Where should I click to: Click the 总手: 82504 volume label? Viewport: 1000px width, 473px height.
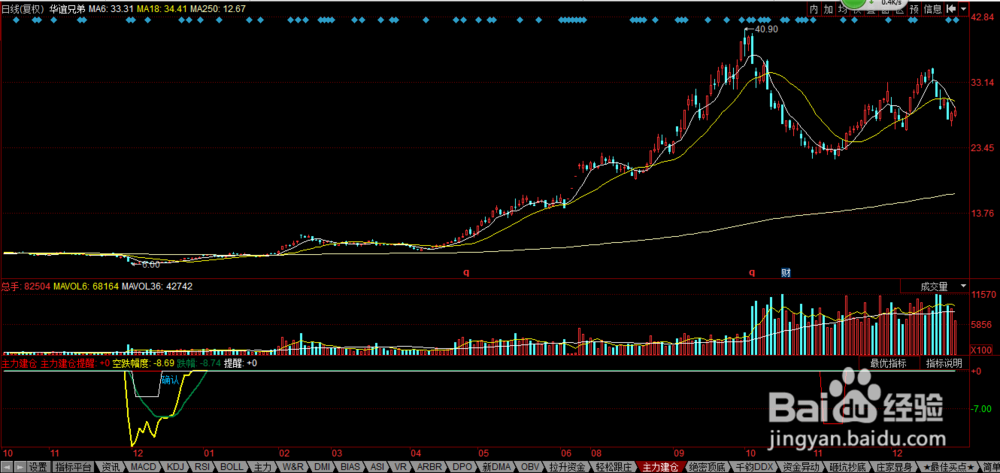pos(26,287)
